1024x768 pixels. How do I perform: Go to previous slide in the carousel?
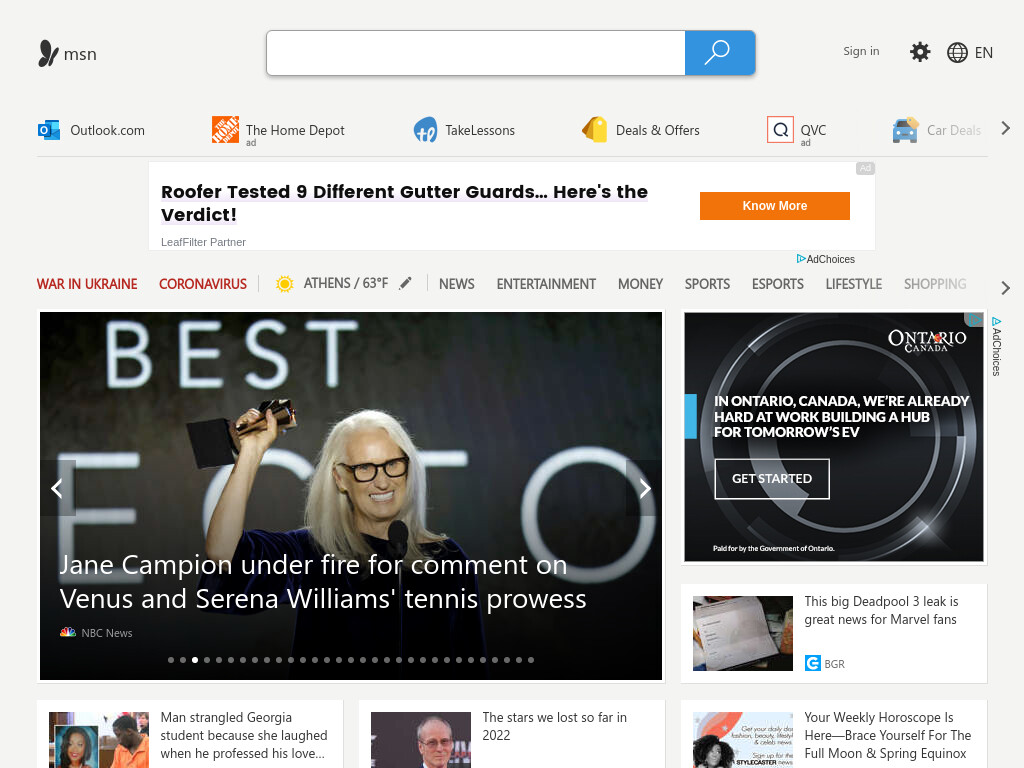coord(57,488)
